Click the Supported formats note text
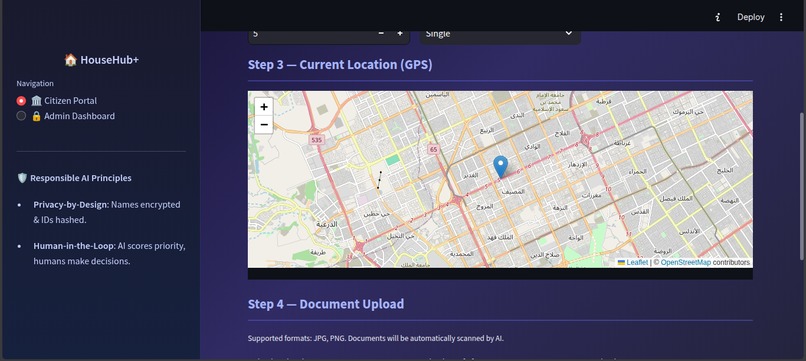The width and height of the screenshot is (806, 361). click(x=376, y=338)
